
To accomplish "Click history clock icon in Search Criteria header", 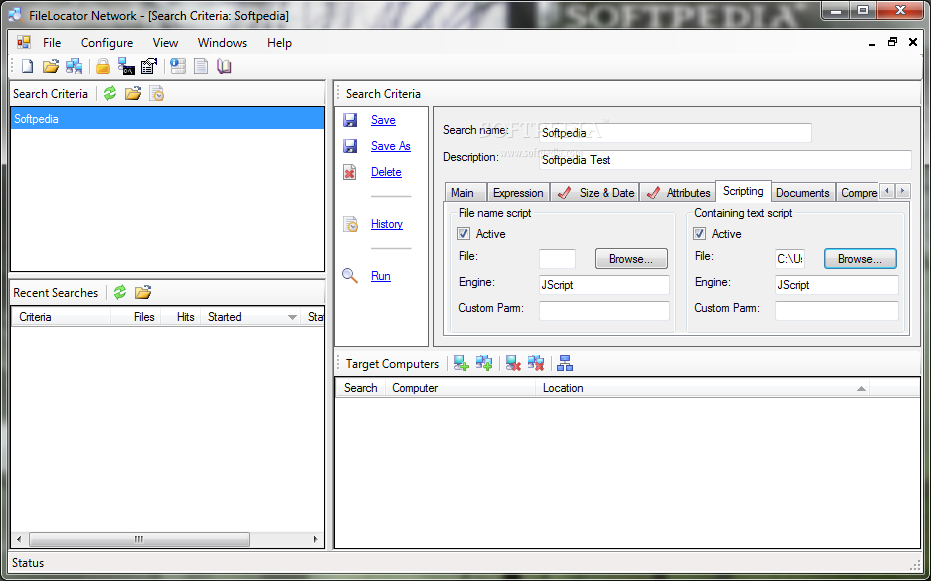I will pyautogui.click(x=156, y=93).
